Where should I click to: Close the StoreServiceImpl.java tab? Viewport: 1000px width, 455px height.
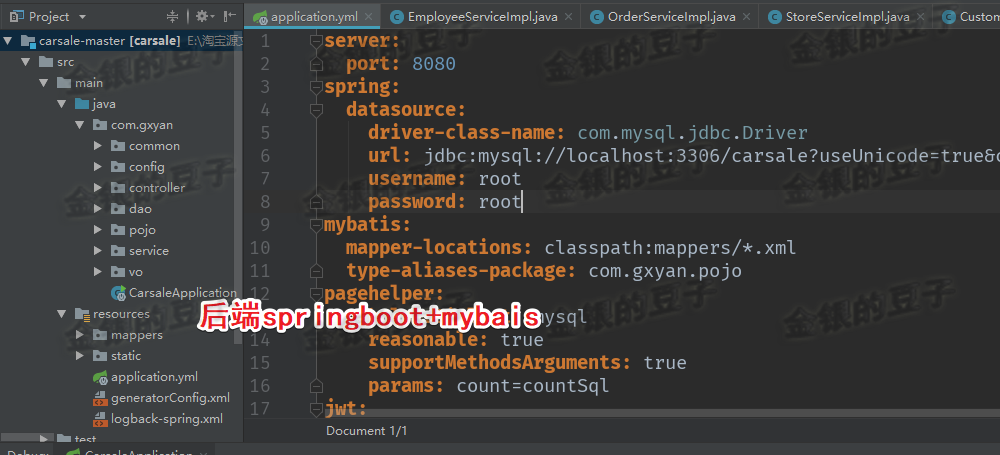pyautogui.click(x=918, y=17)
